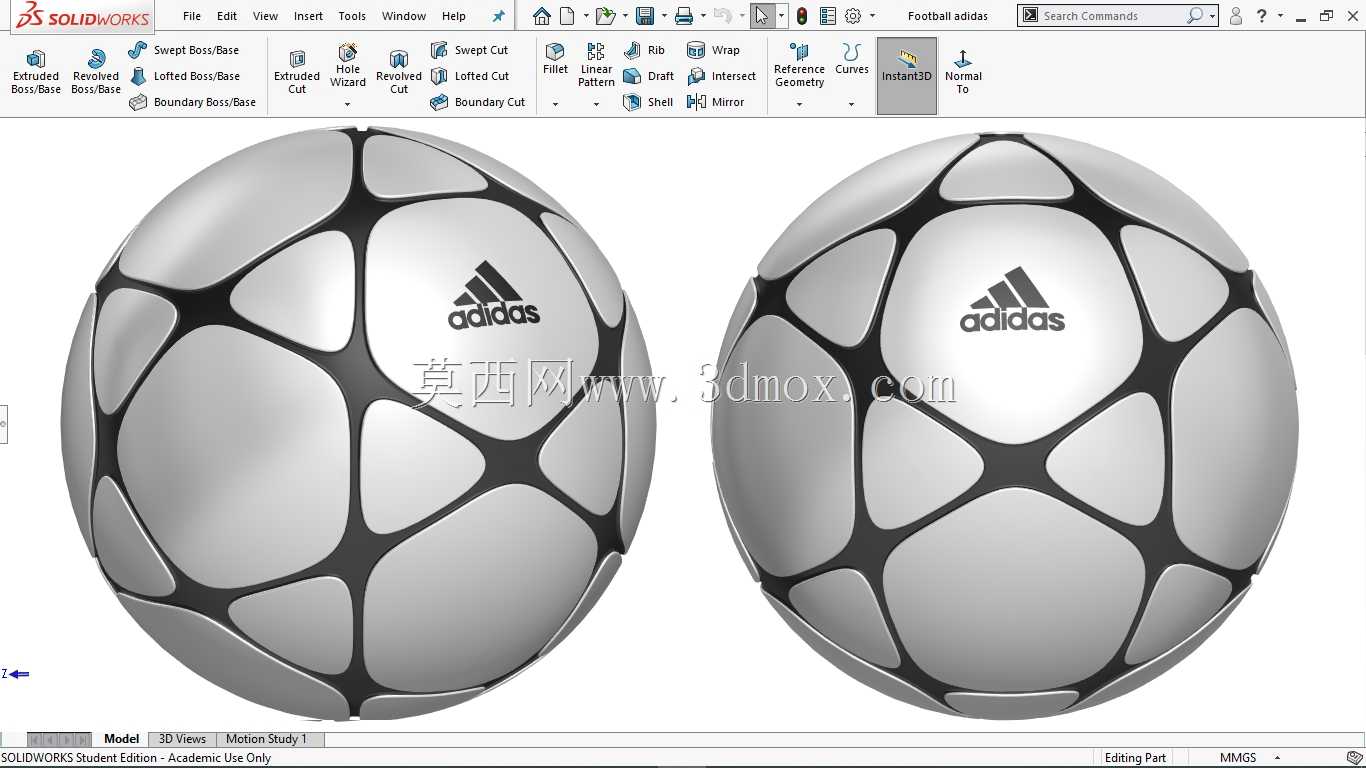Expand the Curves dropdown arrow
Screen dimensions: 1366x768
pos(851,104)
